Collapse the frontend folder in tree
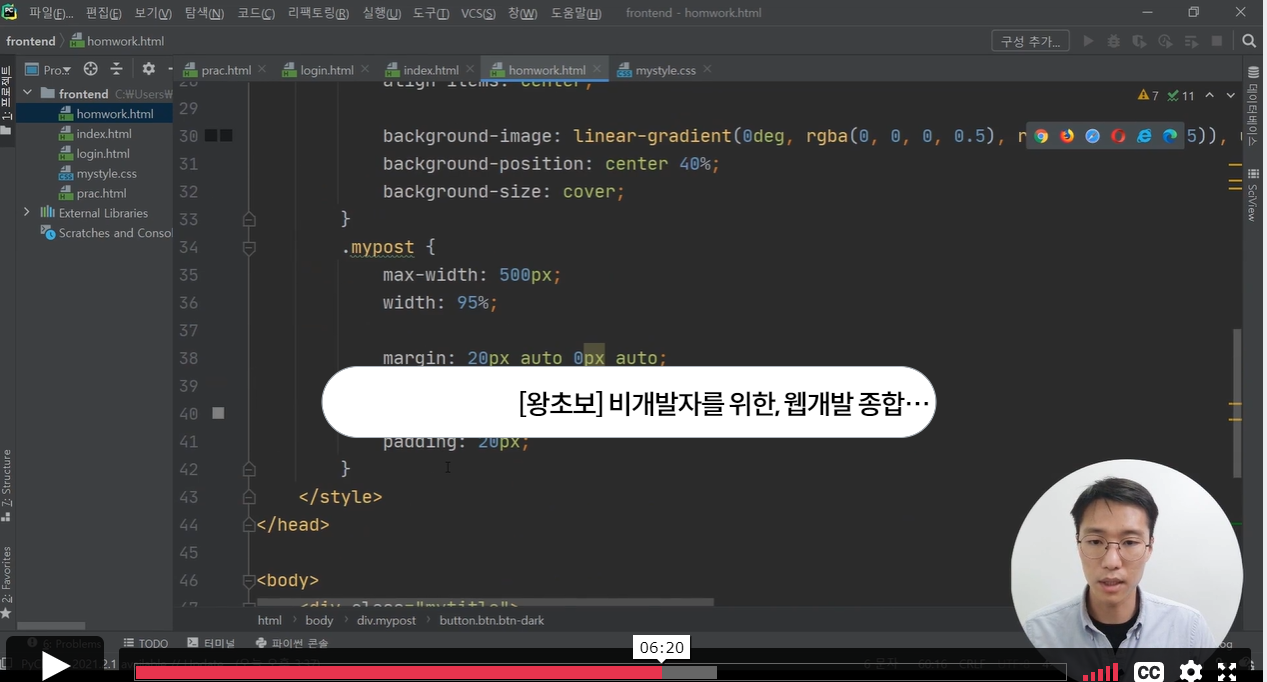Image resolution: width=1267 pixels, height=682 pixels. point(27,93)
